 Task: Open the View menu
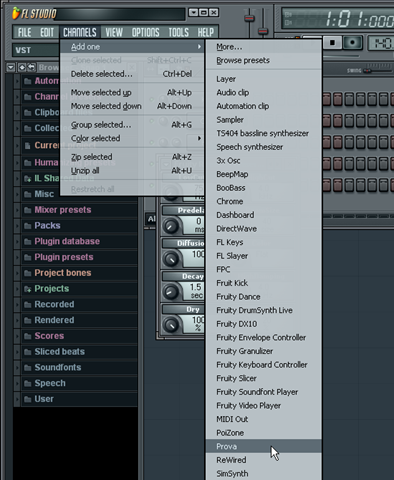[x=114, y=32]
